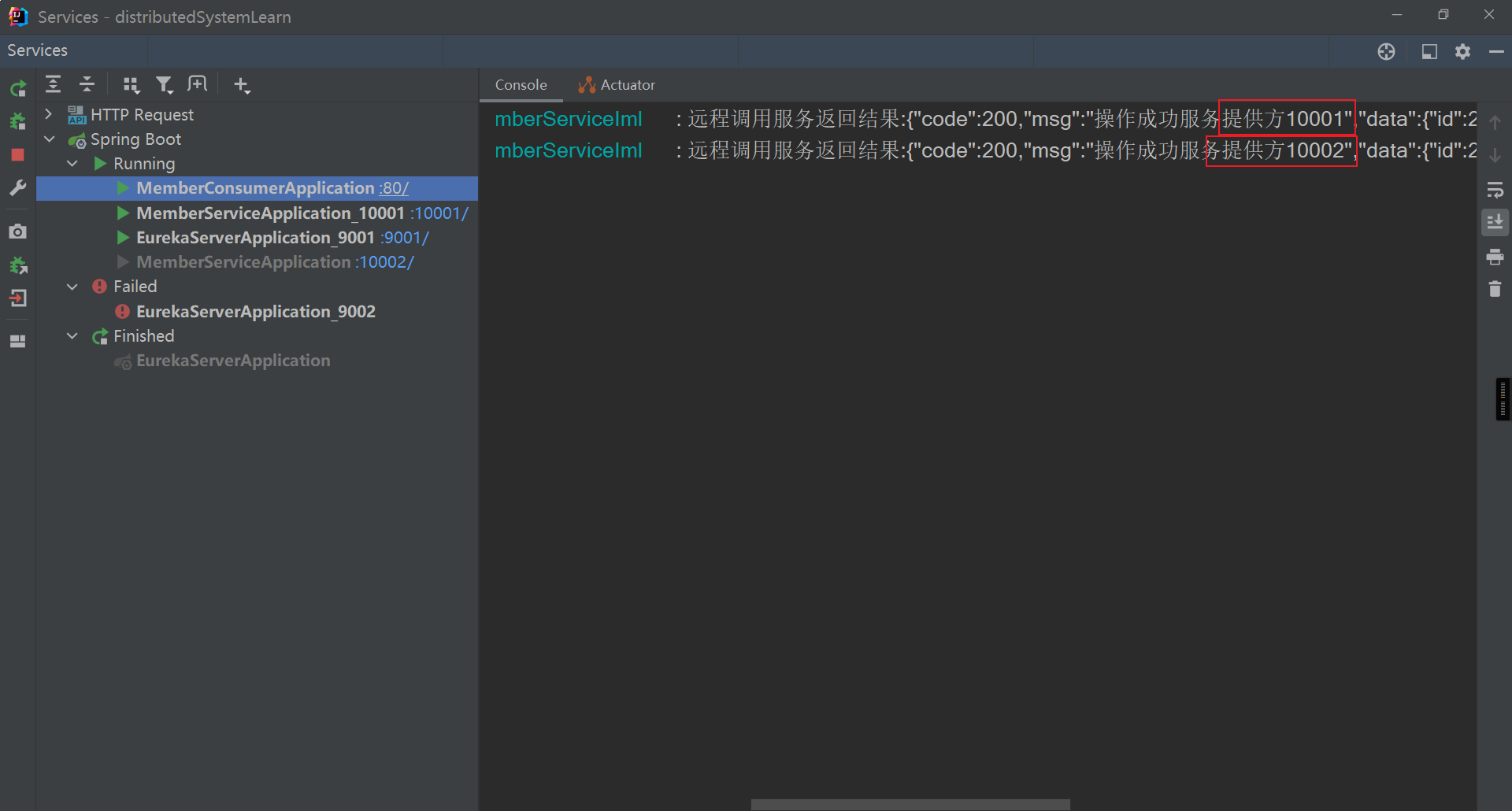Click the Collapse All toolbar icon
Viewport: 1512px width, 811px height.
pyautogui.click(x=87, y=84)
